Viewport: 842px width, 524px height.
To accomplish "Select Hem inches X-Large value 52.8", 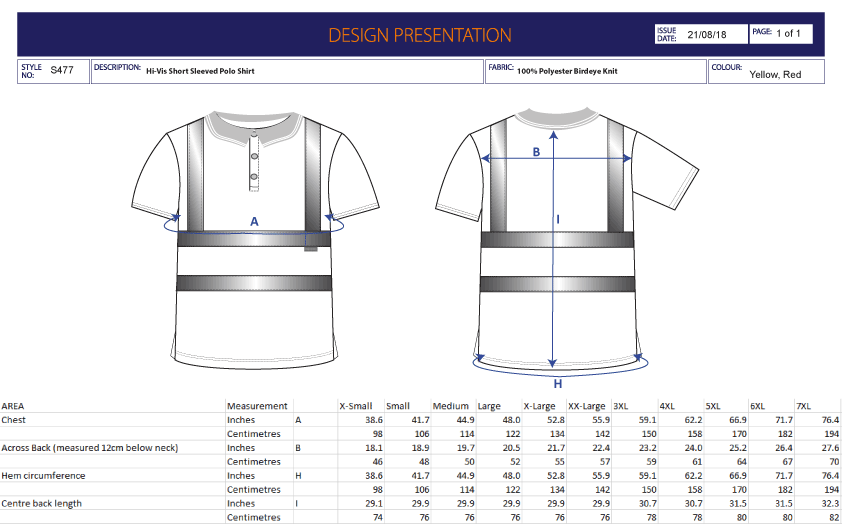I will click(x=556, y=476).
